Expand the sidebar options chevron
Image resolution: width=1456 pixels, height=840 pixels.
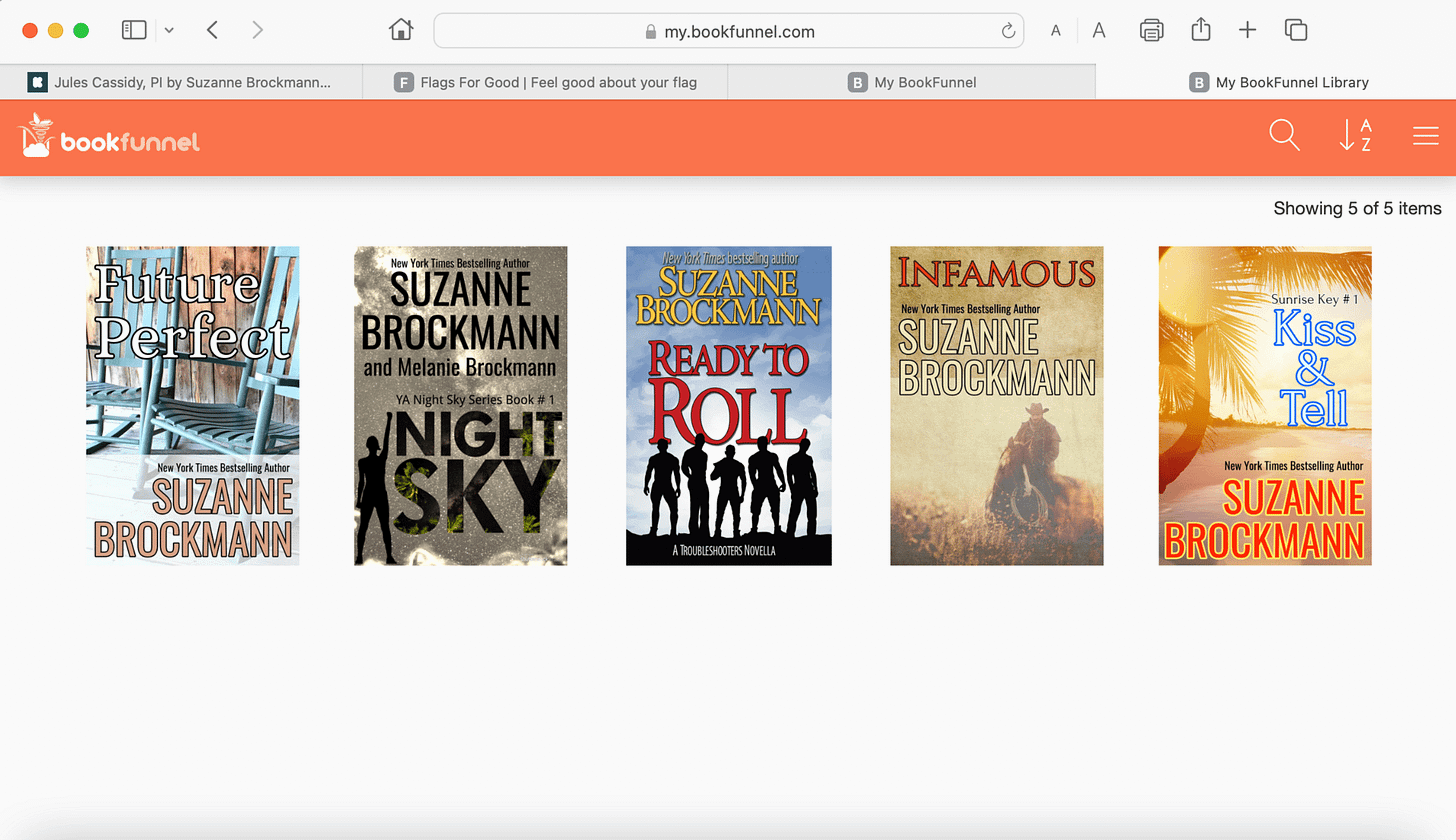pyautogui.click(x=168, y=30)
